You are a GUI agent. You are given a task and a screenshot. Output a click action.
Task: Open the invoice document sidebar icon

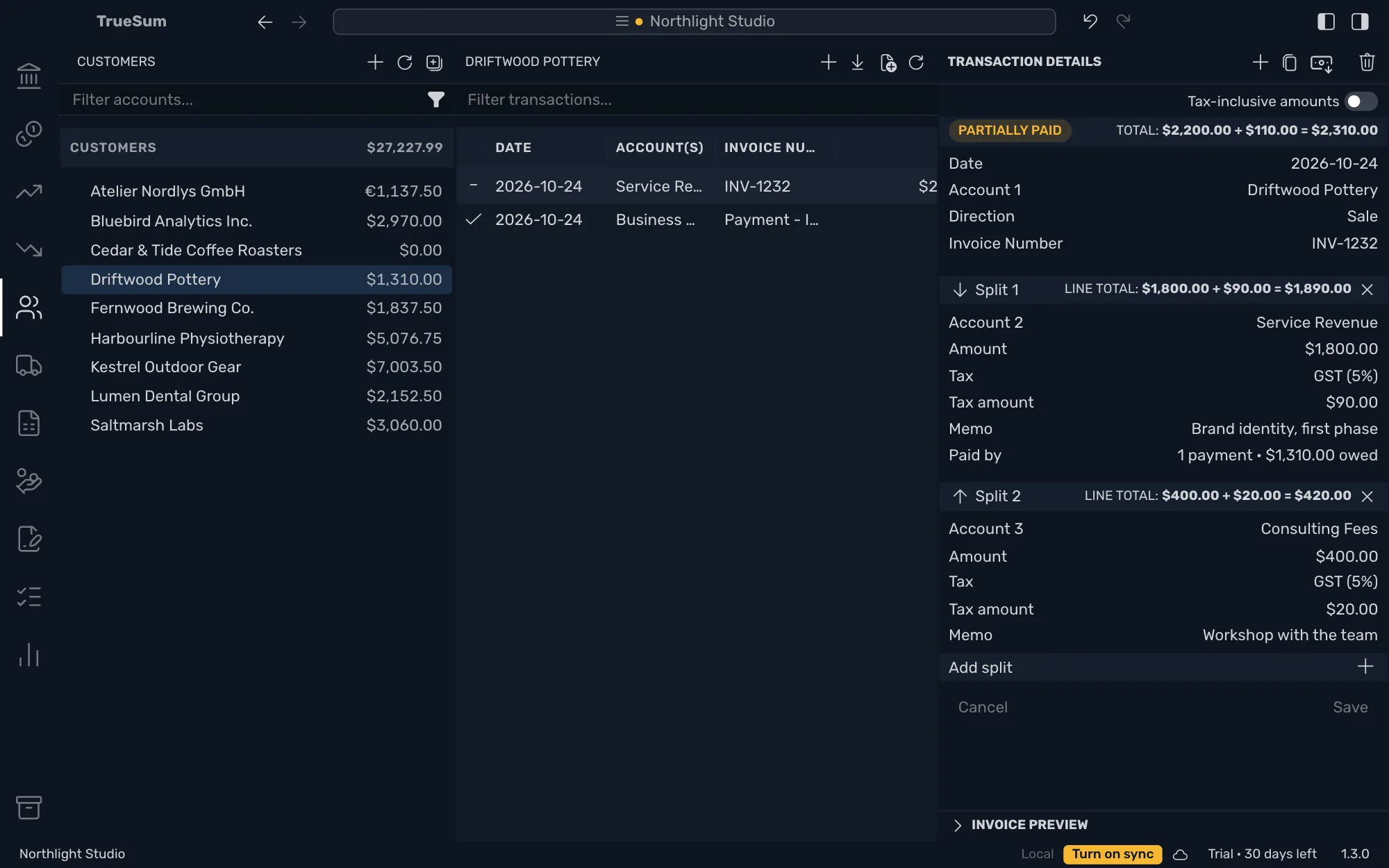point(28,423)
